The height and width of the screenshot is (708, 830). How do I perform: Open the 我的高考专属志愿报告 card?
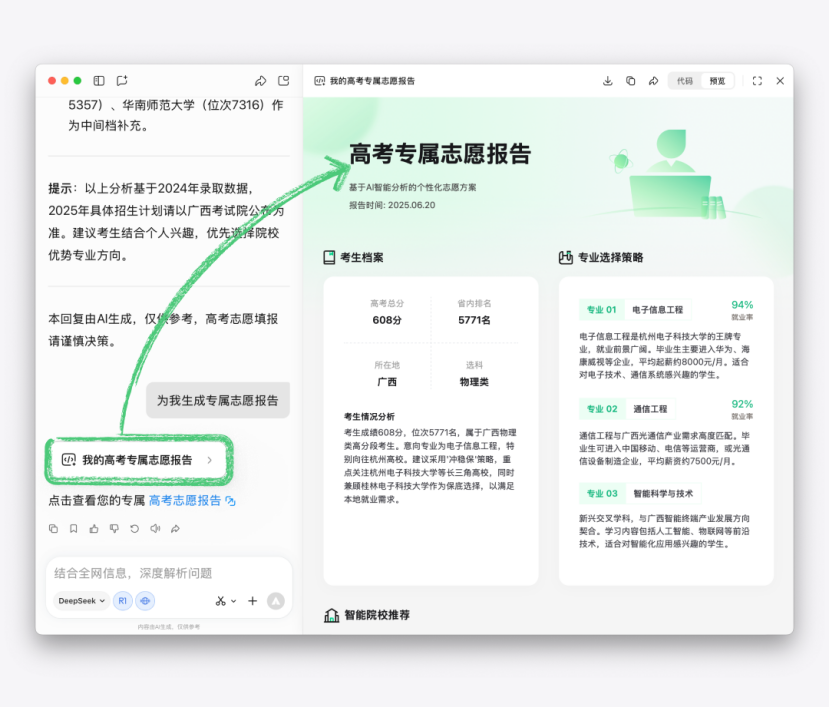(x=139, y=460)
